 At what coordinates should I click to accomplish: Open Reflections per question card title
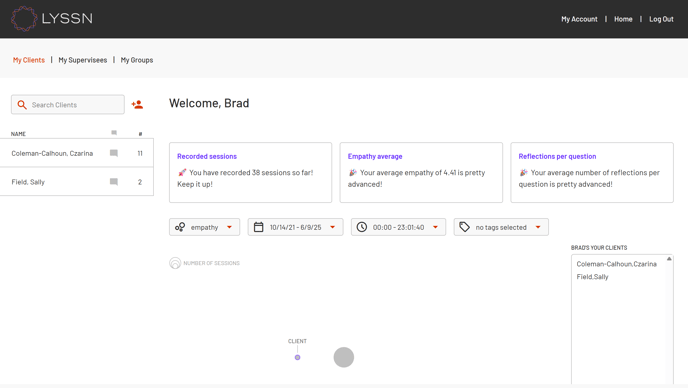[x=557, y=156]
